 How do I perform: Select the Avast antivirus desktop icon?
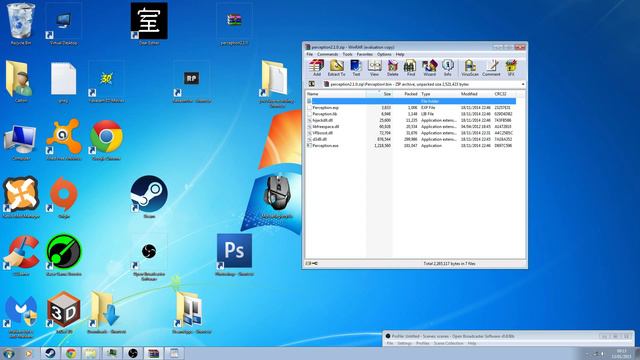[x=63, y=140]
